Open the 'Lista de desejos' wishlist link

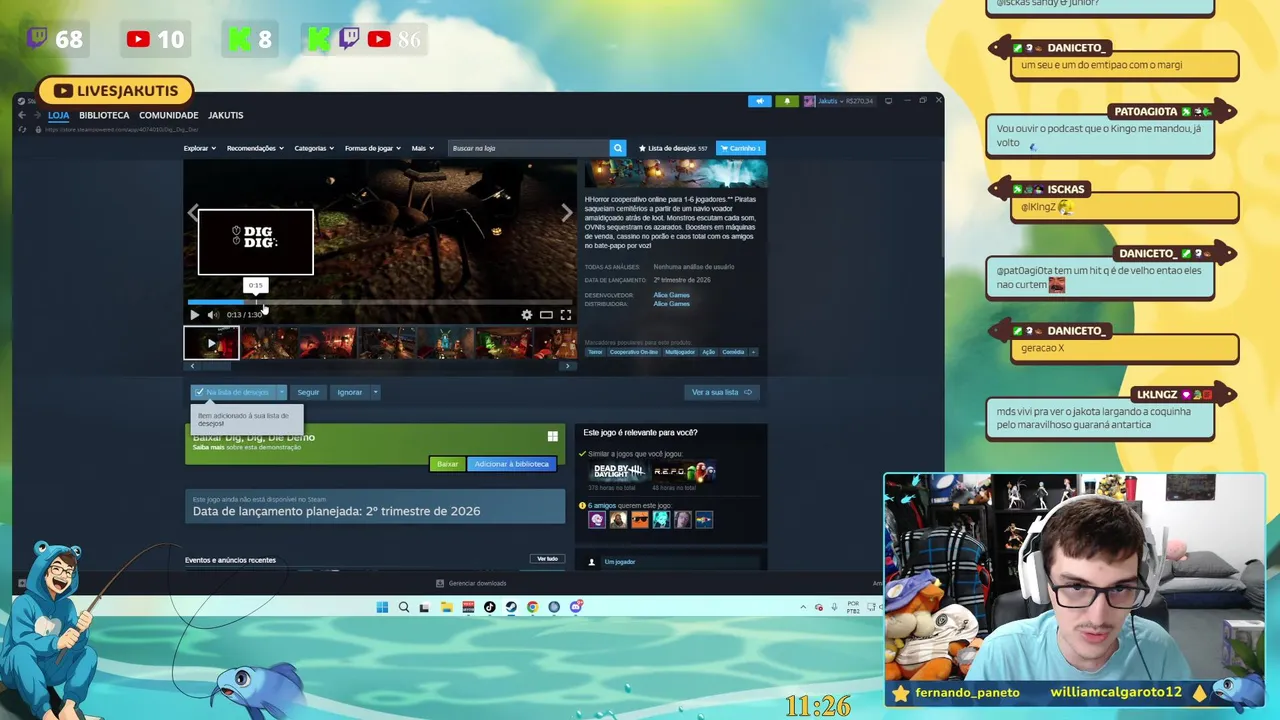point(673,148)
